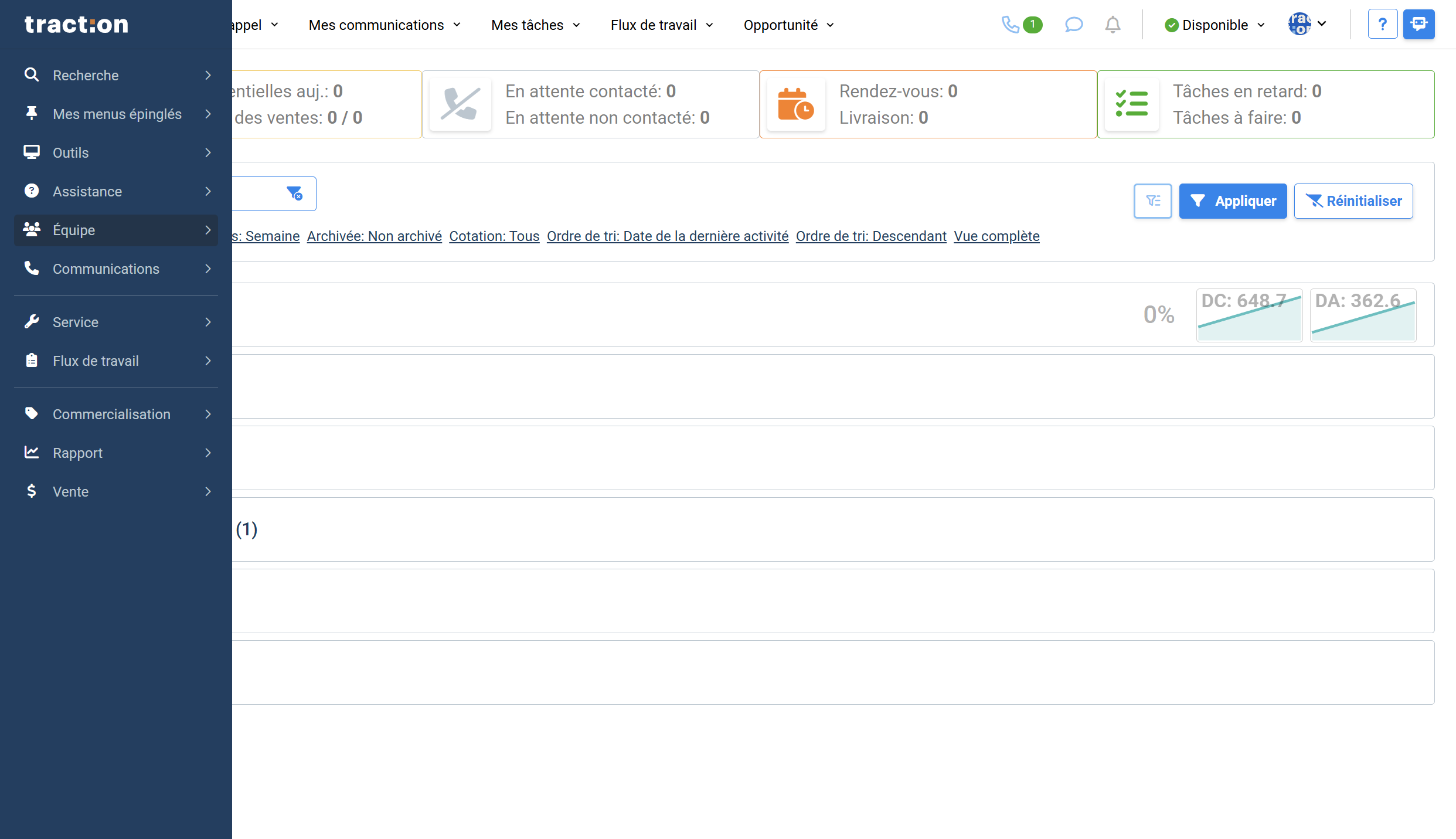Image resolution: width=1456 pixels, height=839 pixels.
Task: Open the blue chat support icon
Action: pos(1418,24)
